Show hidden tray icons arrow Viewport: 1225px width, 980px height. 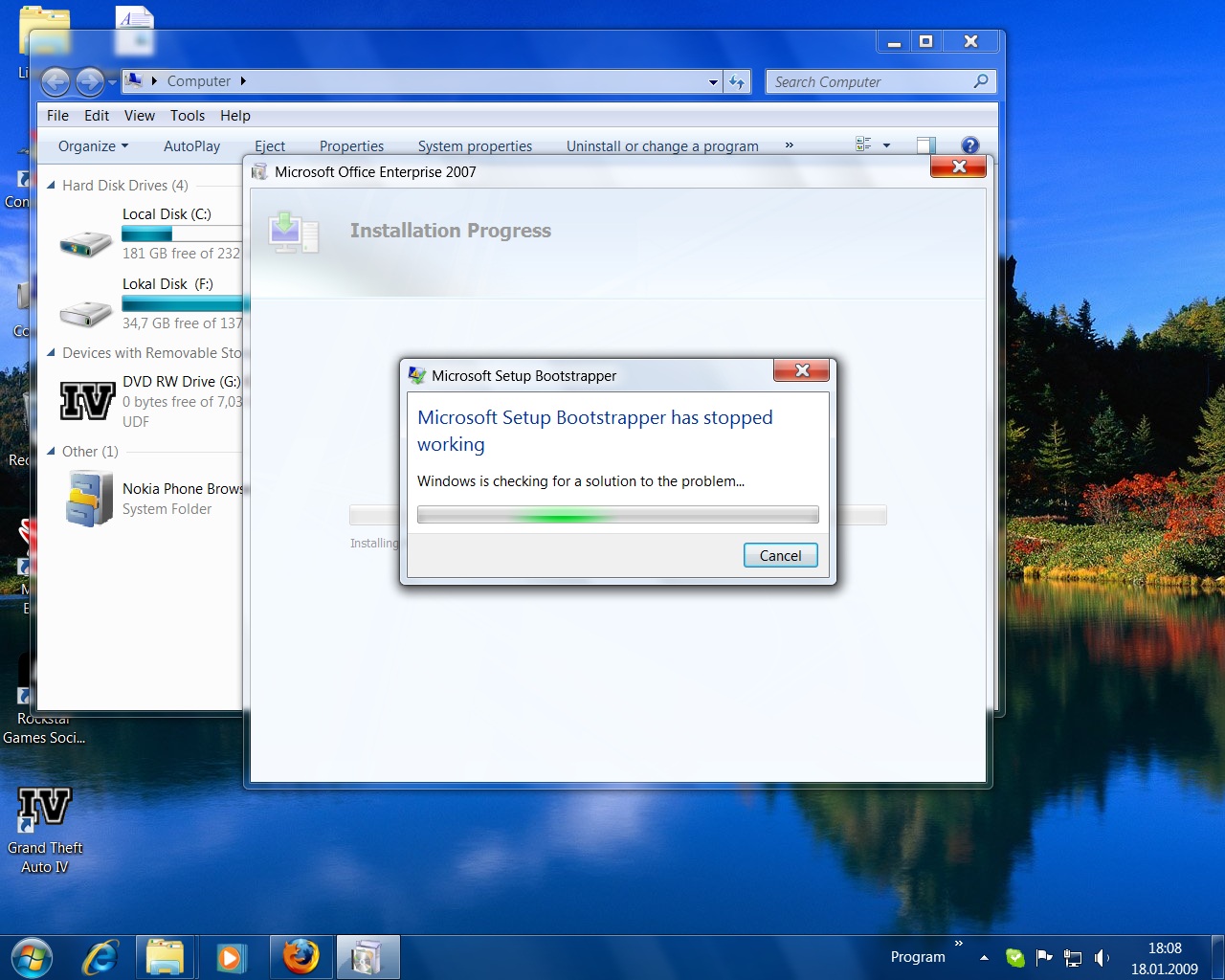point(984,958)
